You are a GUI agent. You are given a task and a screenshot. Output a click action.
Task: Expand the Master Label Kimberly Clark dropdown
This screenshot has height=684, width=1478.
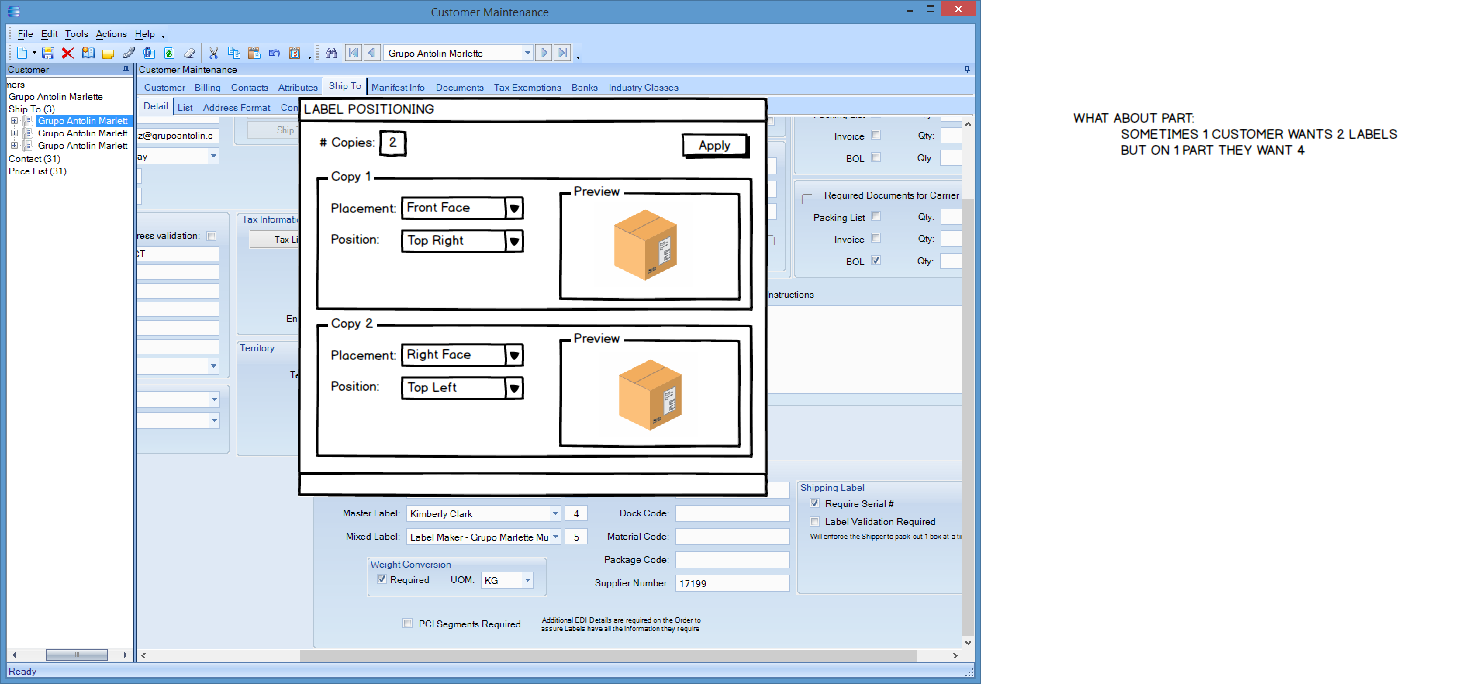pos(555,514)
